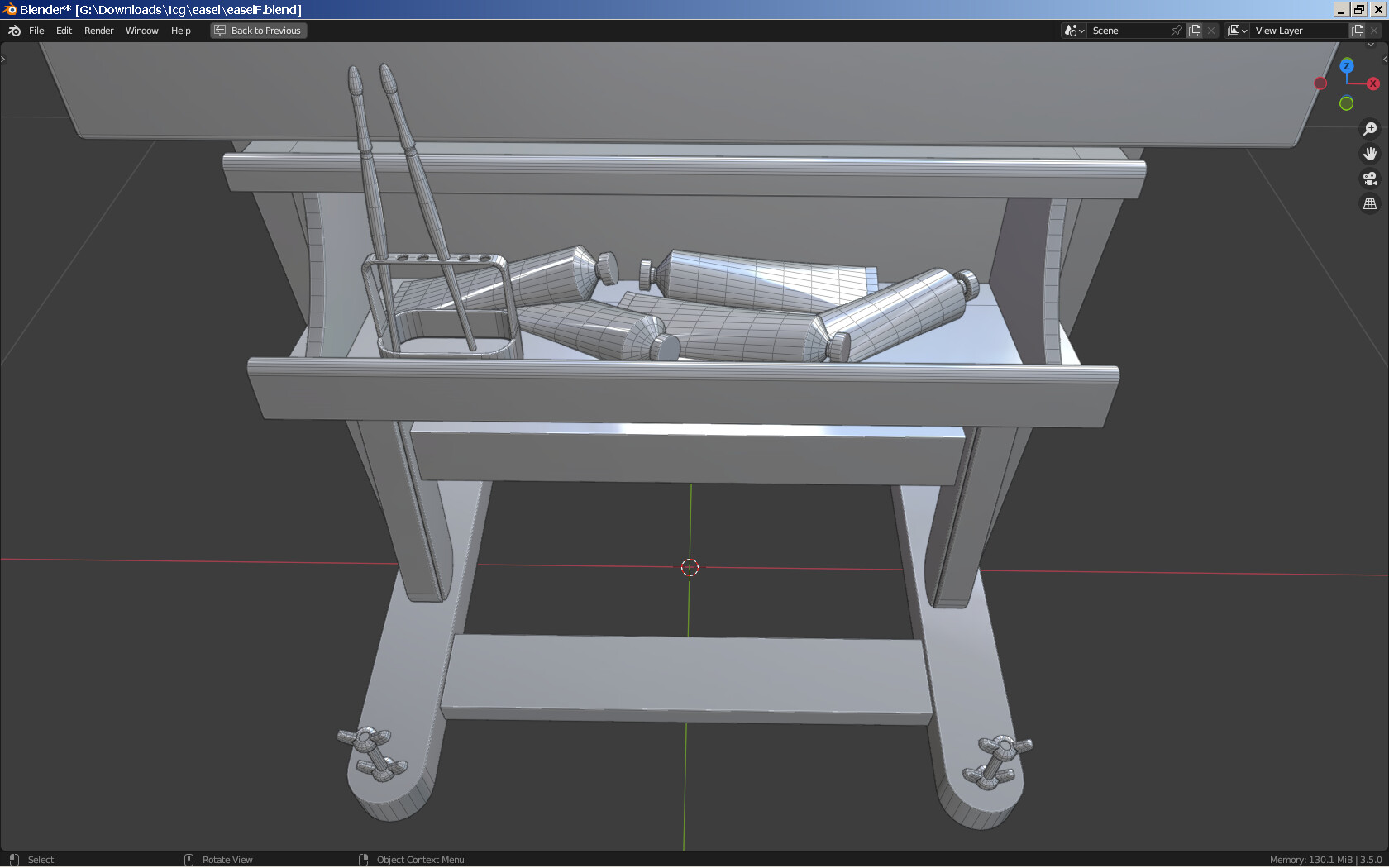Open the Scene browse dropdown
1389x868 pixels.
[1074, 31]
